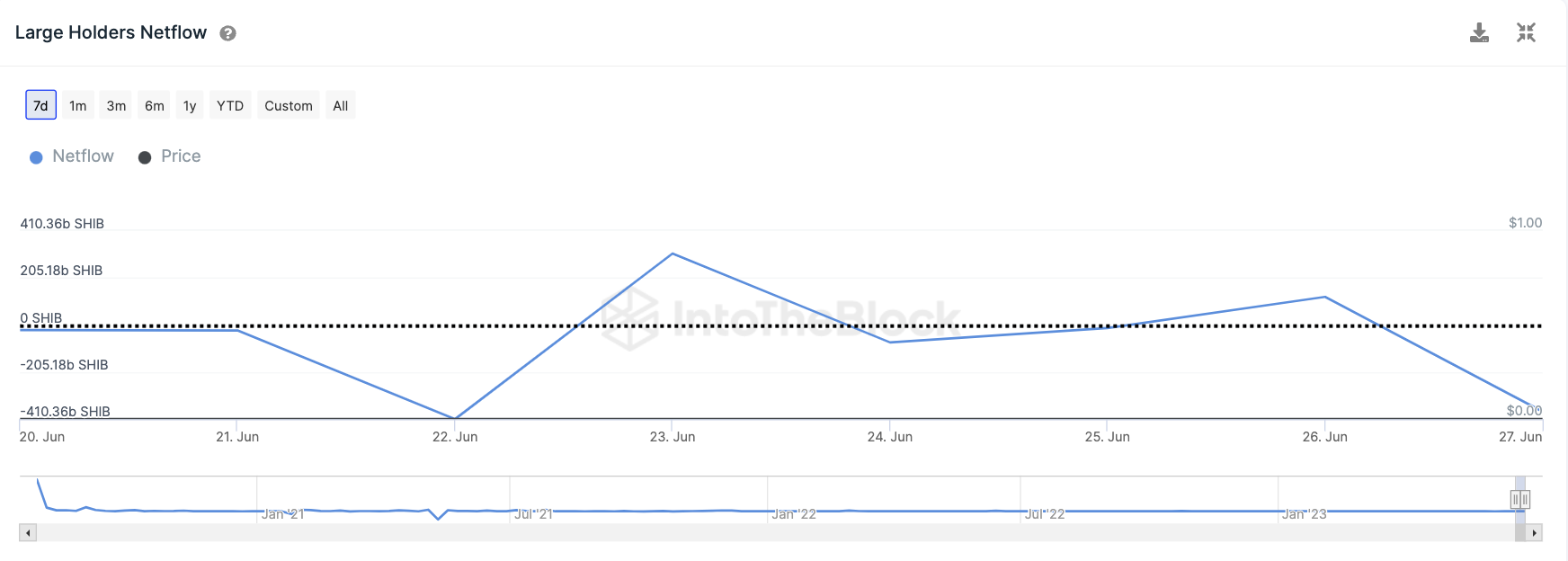The image size is (1568, 561).
Task: Click the 23. Jun peak data point
Action: [x=673, y=254]
